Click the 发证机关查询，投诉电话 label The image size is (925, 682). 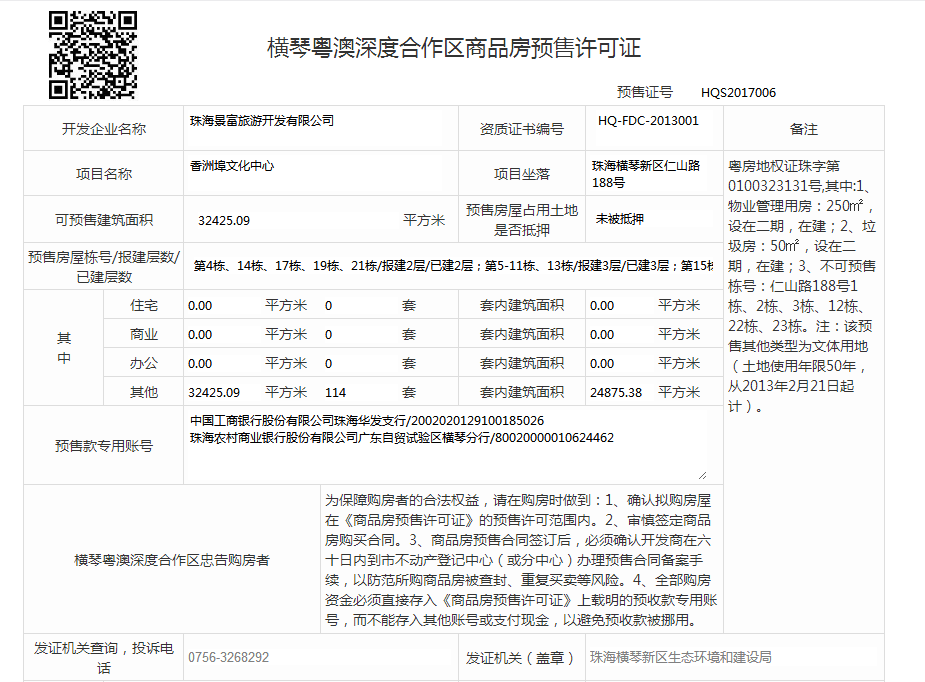pyautogui.click(x=104, y=658)
